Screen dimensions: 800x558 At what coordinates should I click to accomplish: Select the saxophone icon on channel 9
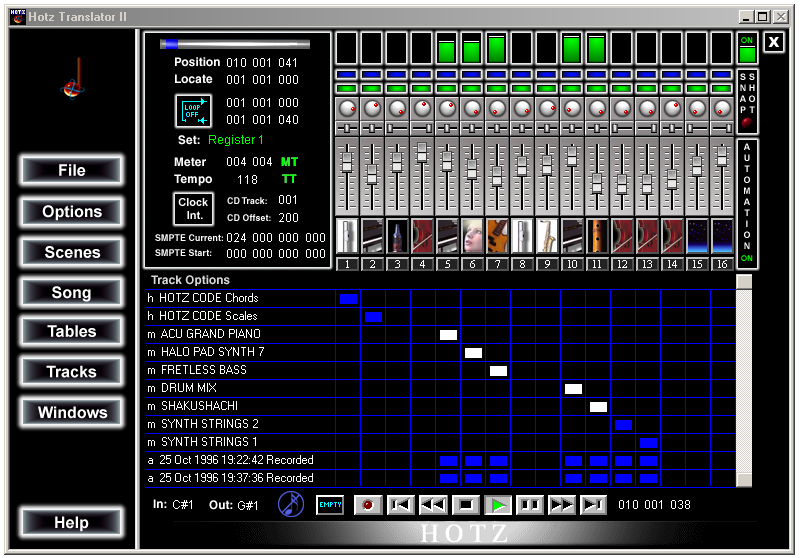coord(547,236)
